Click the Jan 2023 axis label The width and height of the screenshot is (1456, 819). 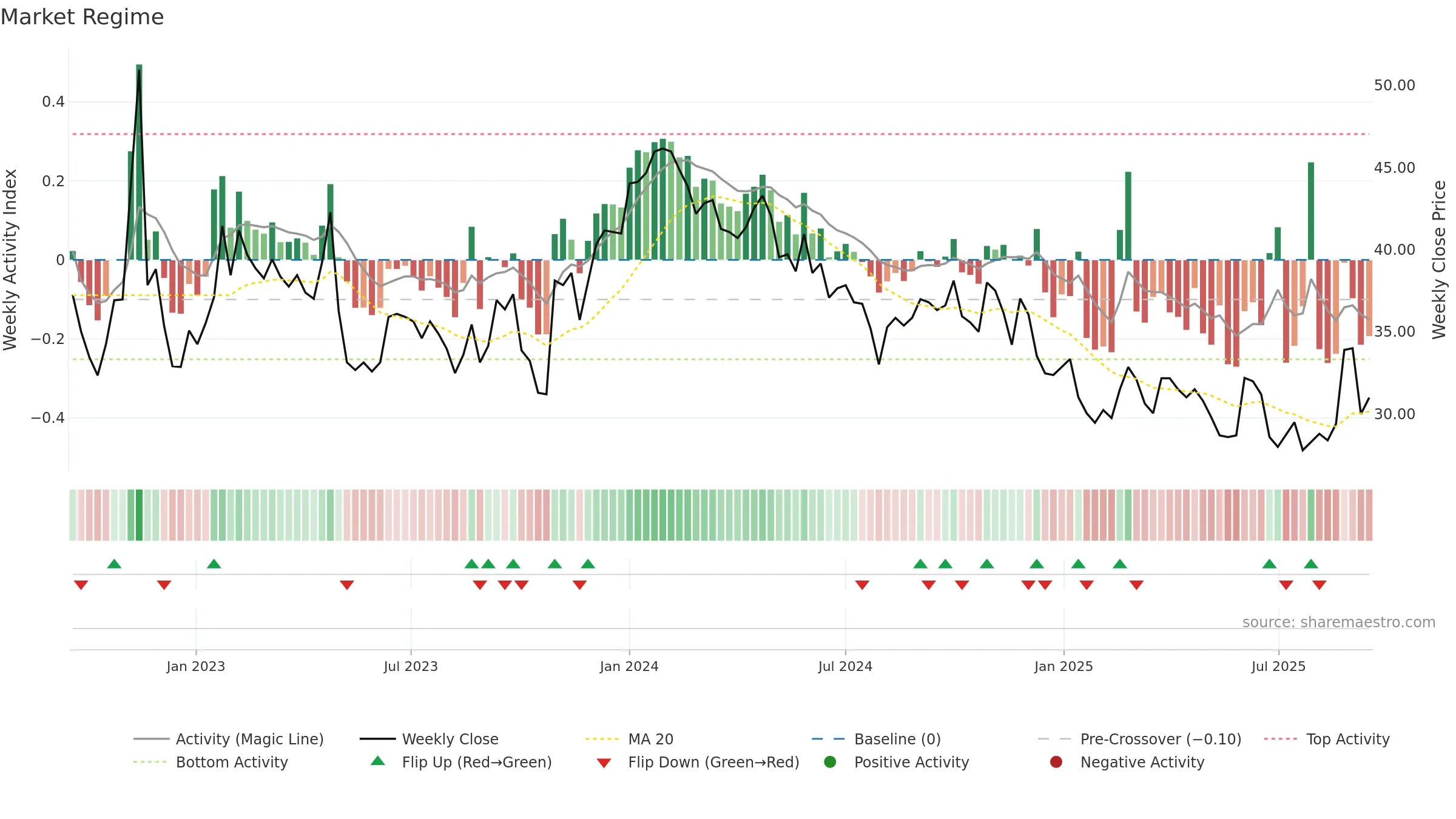(x=196, y=667)
